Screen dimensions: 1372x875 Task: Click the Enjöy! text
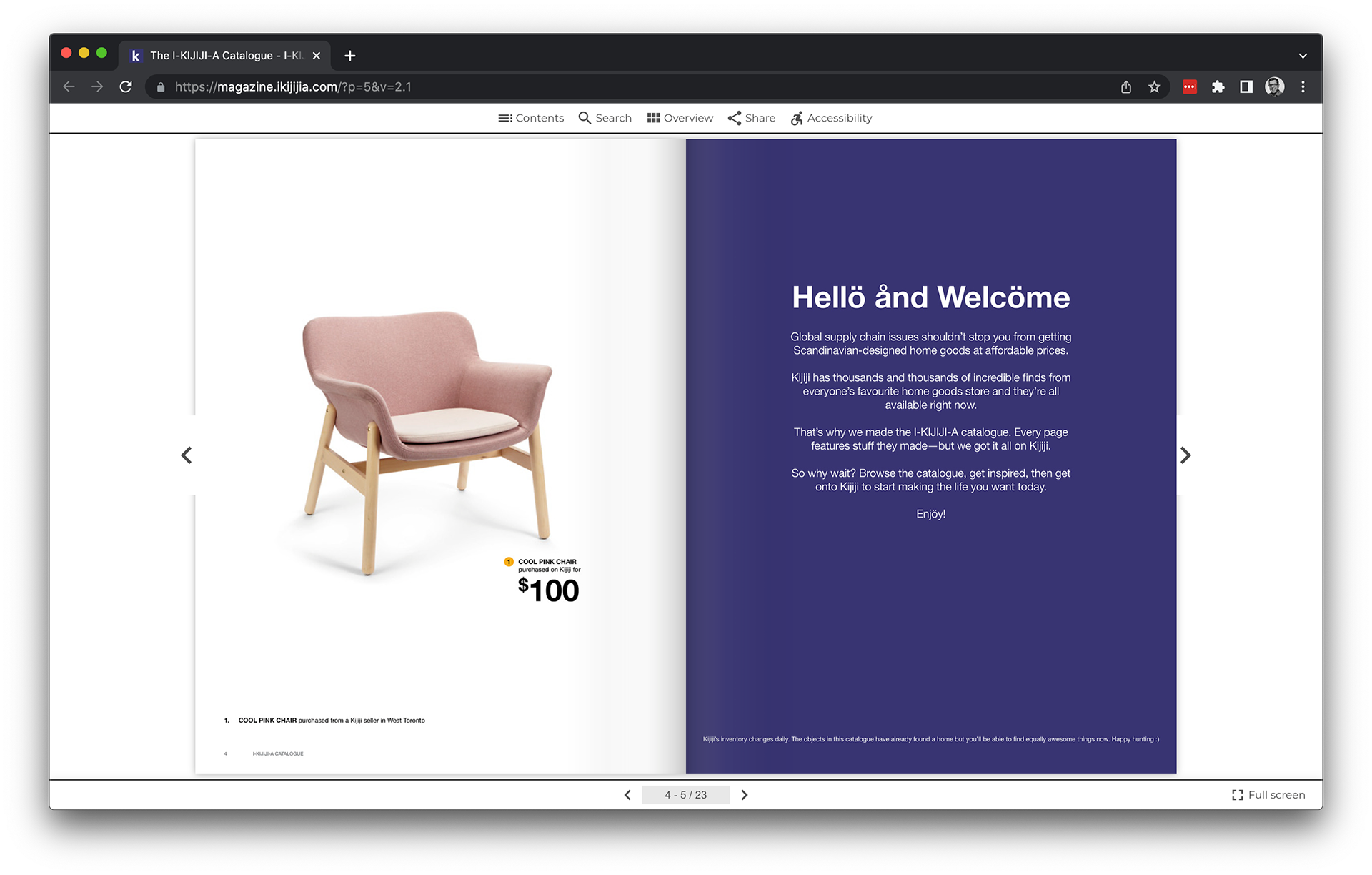[931, 514]
